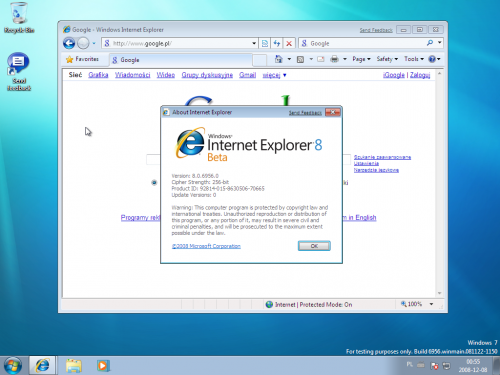Click the magnifier search icon
Viewport: 500px width, 375px height.
point(430,43)
